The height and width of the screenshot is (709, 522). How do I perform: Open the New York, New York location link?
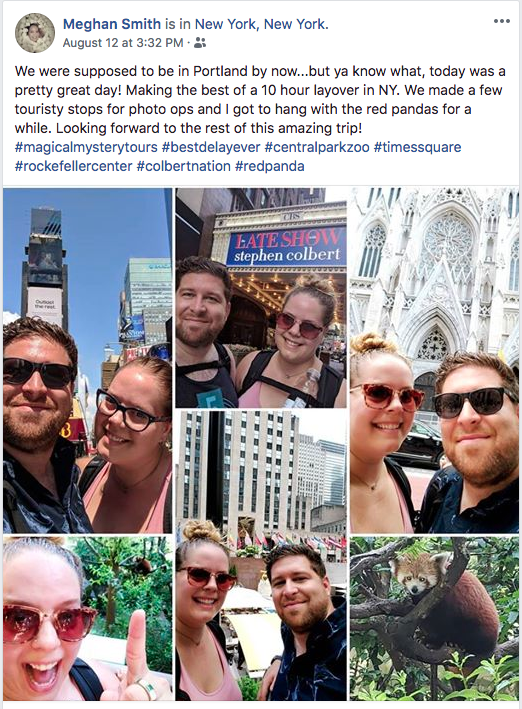261,24
